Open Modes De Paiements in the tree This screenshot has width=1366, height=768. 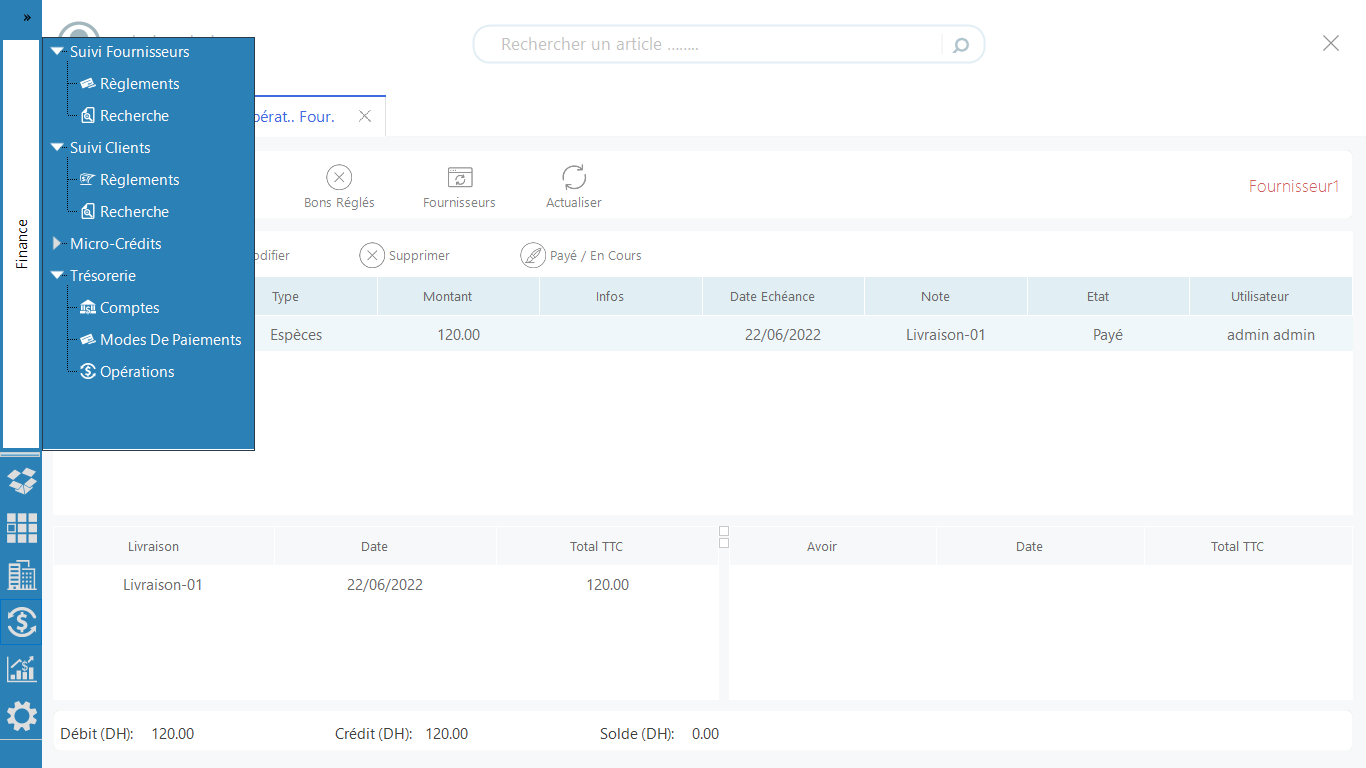pos(170,340)
